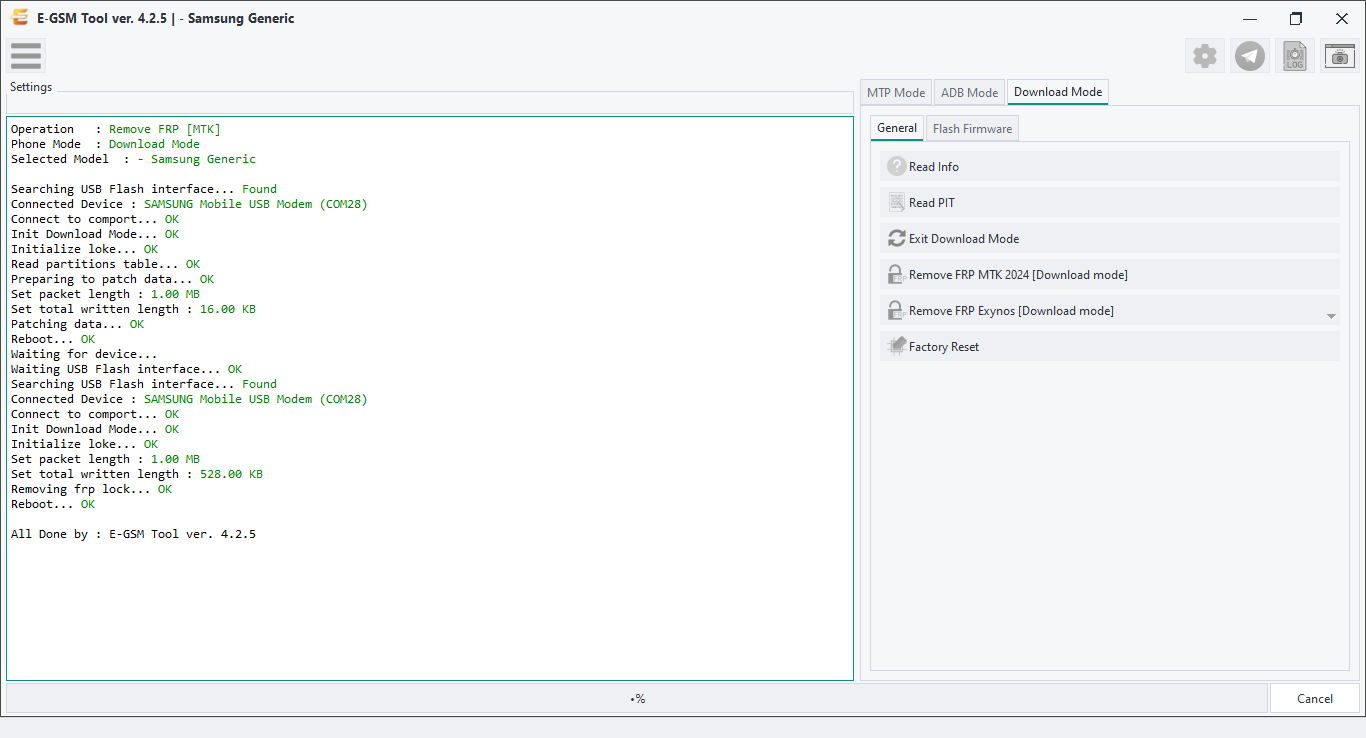This screenshot has width=1366, height=738.
Task: Click the 'Phone Mode : Download Mode' log line
Action: tap(105, 144)
